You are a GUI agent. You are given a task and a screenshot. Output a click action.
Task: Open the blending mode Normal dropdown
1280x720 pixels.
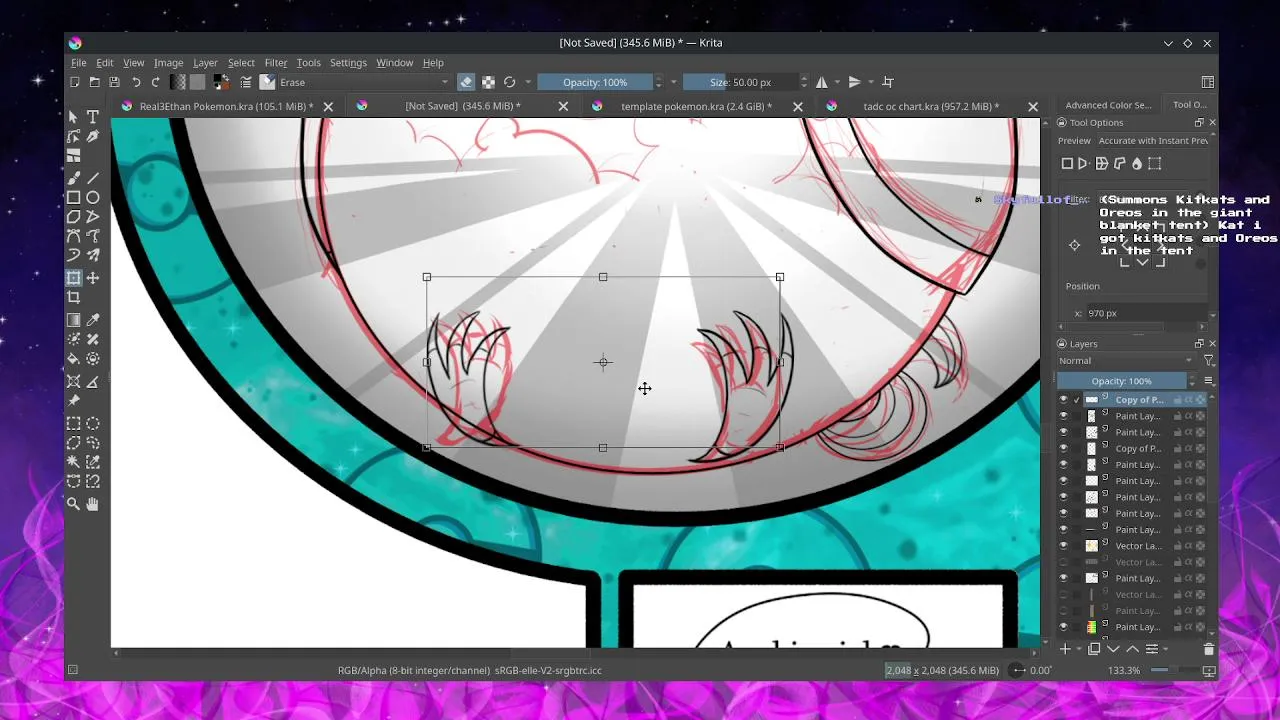click(x=1125, y=361)
